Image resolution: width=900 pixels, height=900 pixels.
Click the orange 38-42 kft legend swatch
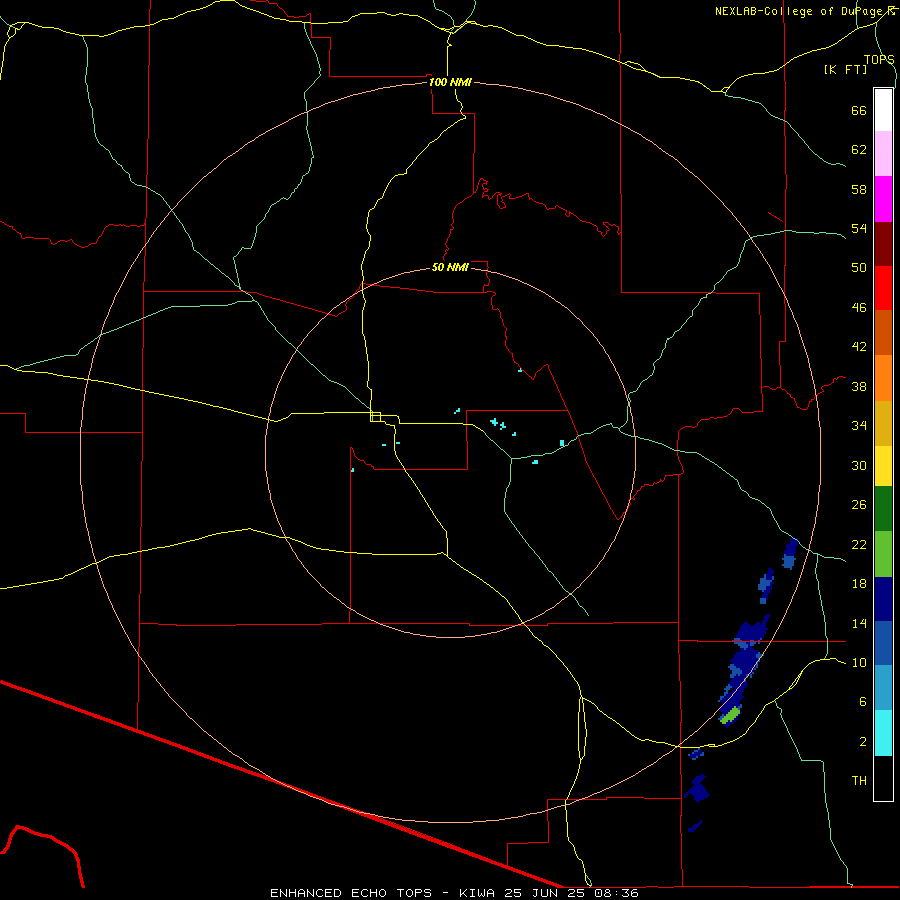(883, 377)
